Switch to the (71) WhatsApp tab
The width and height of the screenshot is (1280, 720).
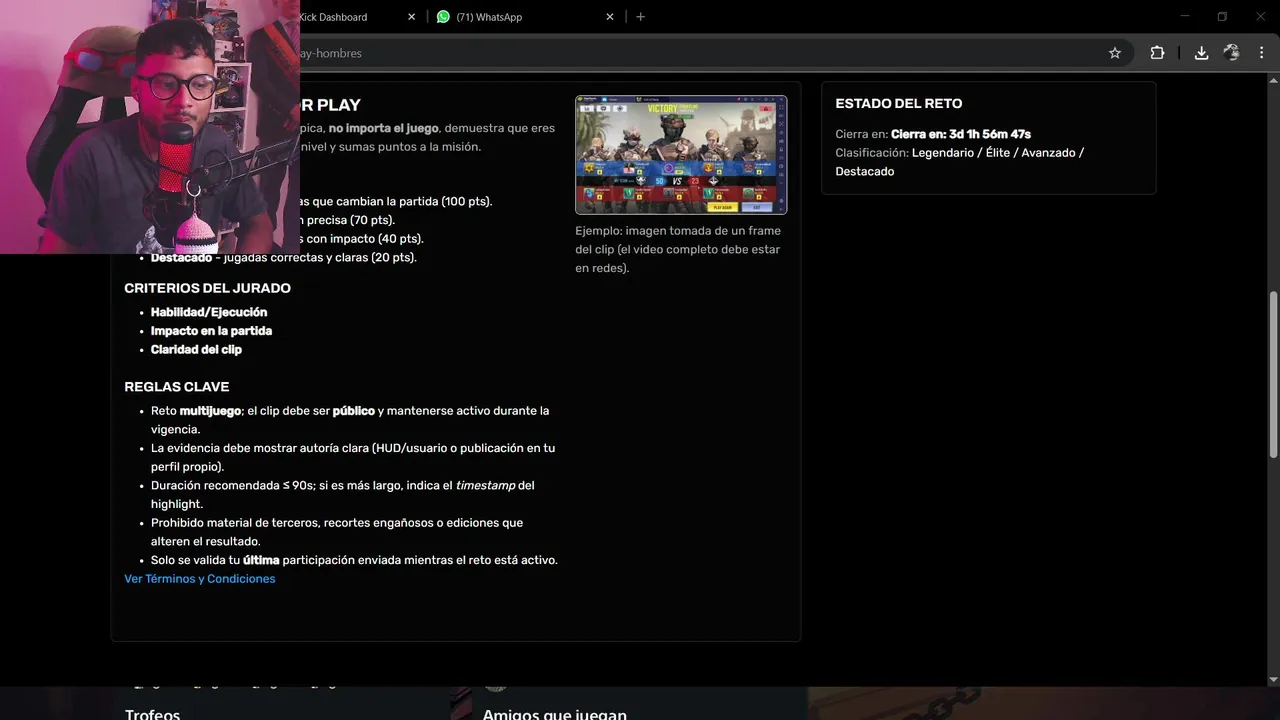click(525, 17)
